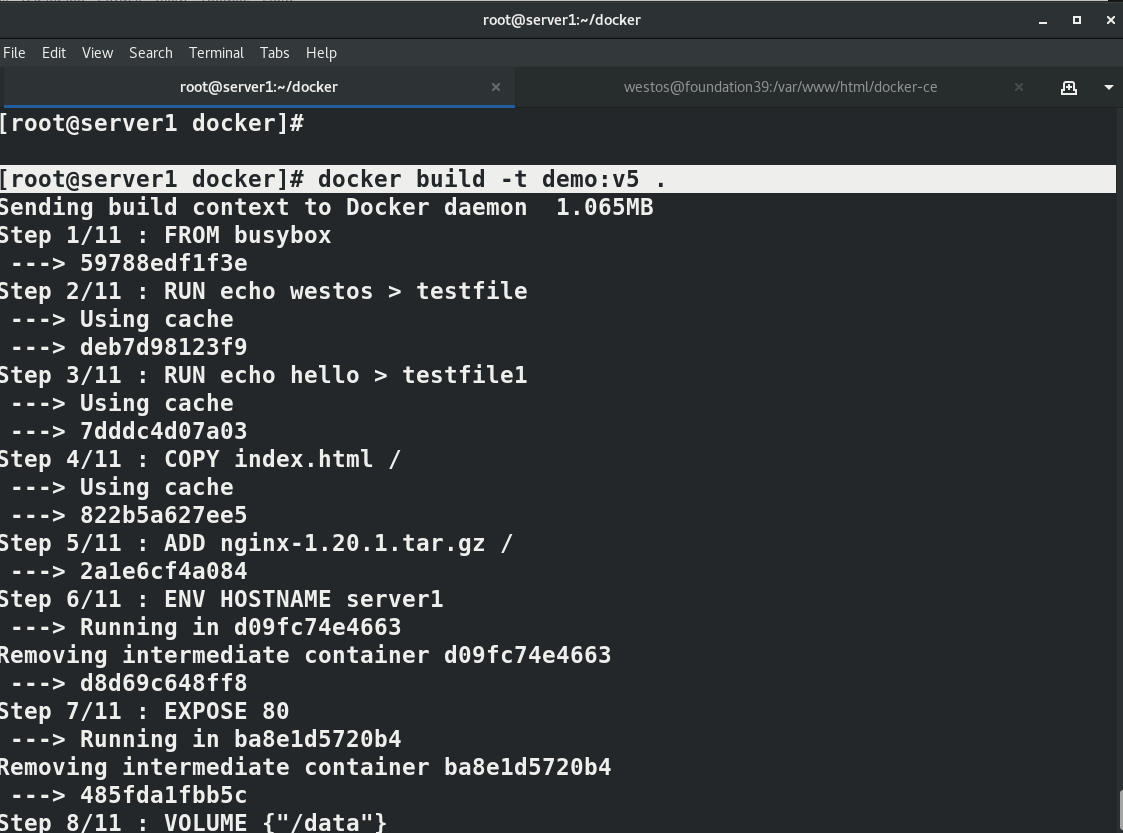Click 'Removing intermediate container ba8e1d5720b4' line
The image size is (1123, 833).
tap(305, 766)
